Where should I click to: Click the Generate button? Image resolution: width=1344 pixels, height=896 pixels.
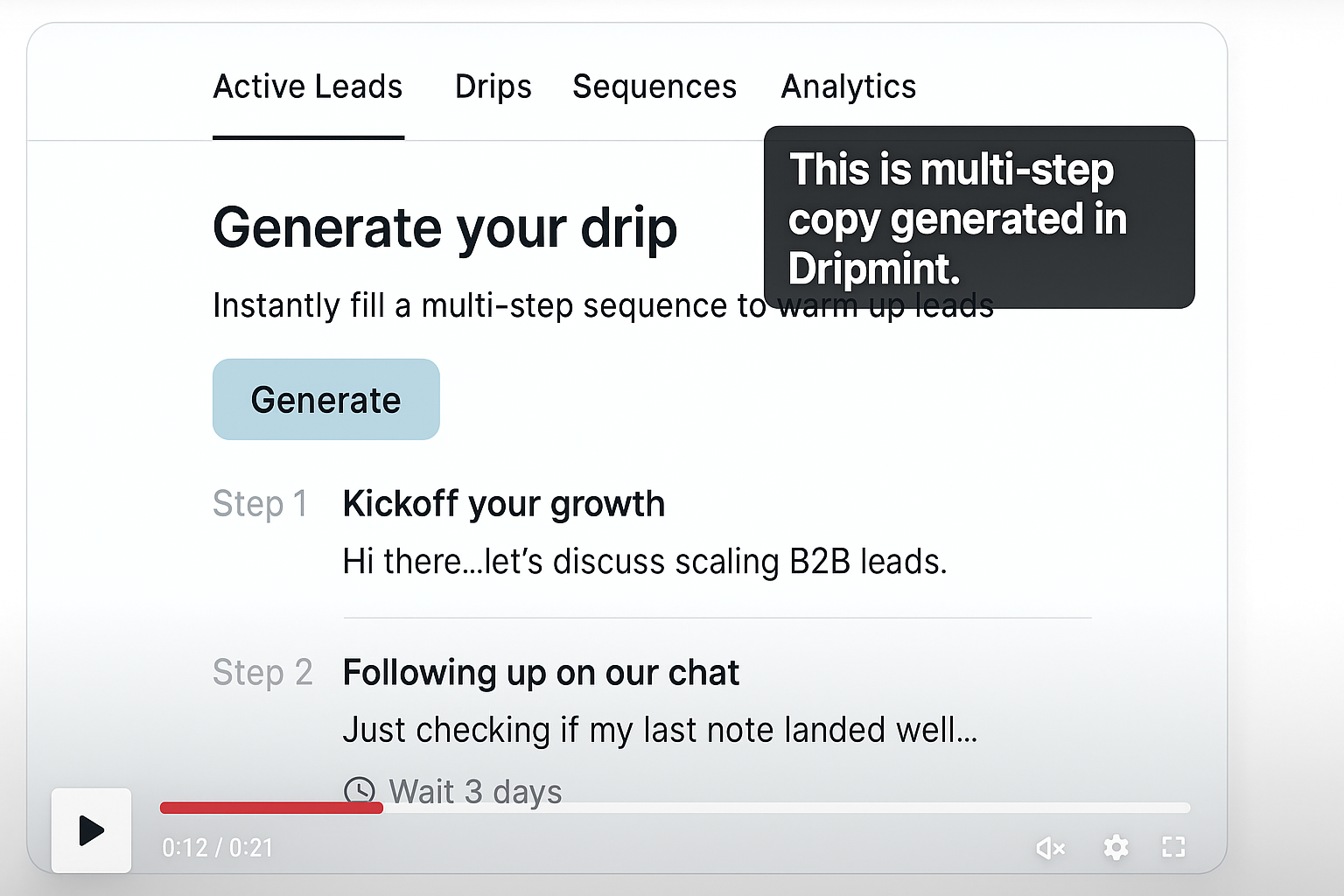tap(325, 399)
